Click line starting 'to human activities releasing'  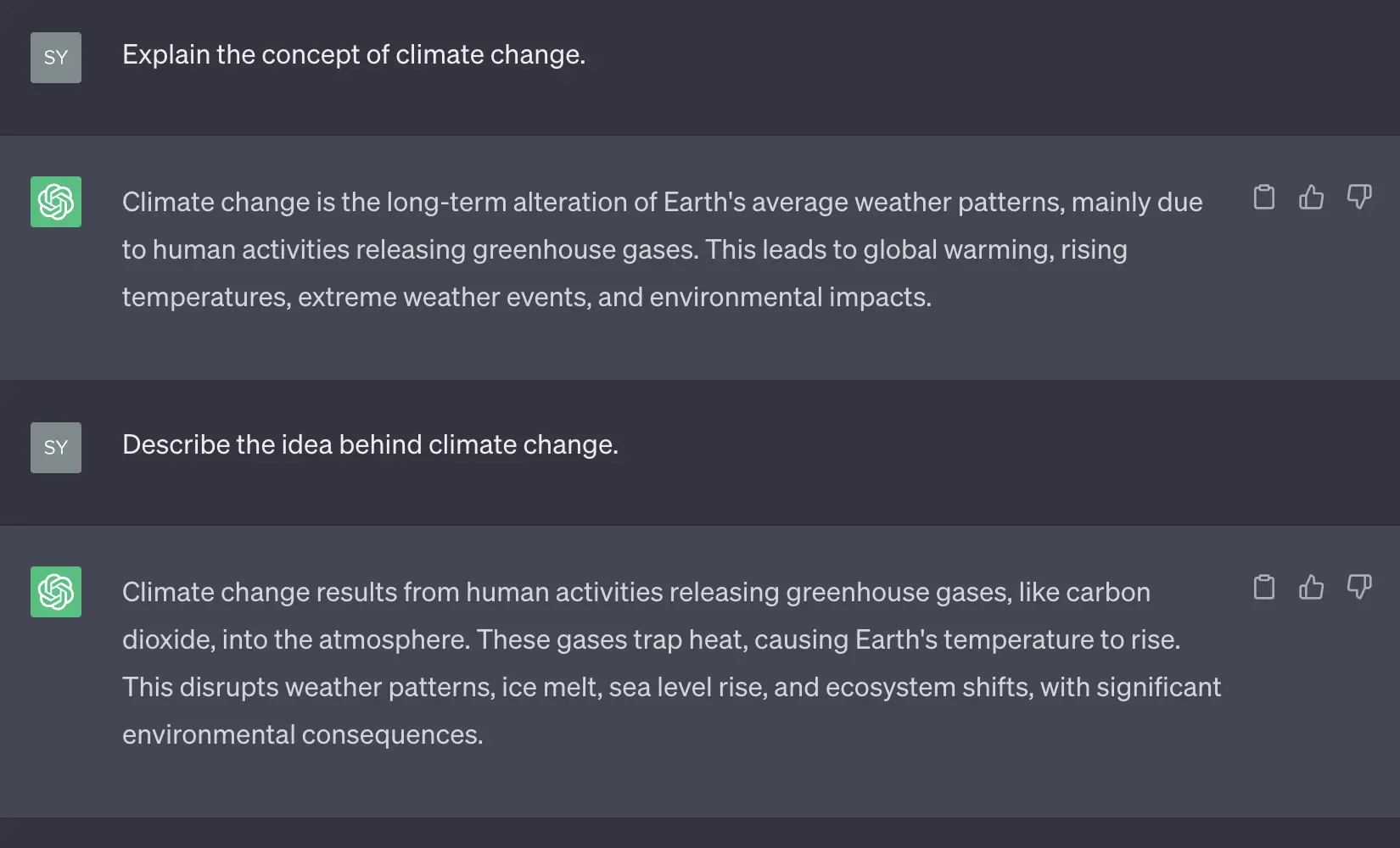pos(624,249)
